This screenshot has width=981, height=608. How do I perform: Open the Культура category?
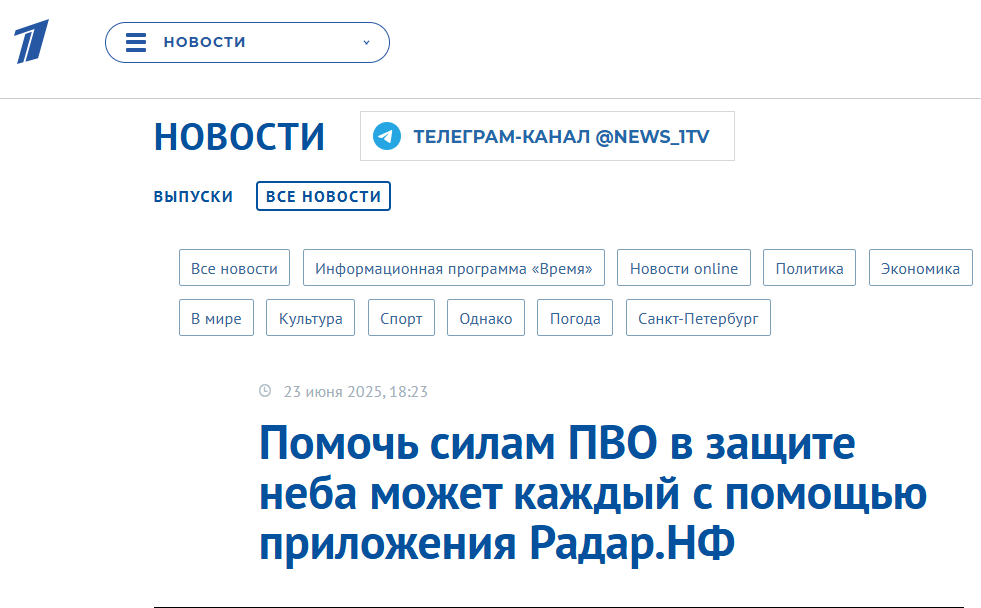click(x=310, y=318)
